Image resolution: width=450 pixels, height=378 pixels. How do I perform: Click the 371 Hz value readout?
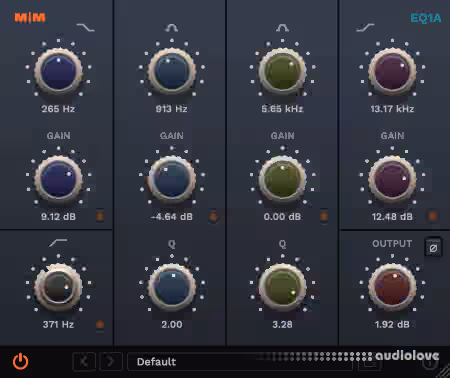click(58, 324)
